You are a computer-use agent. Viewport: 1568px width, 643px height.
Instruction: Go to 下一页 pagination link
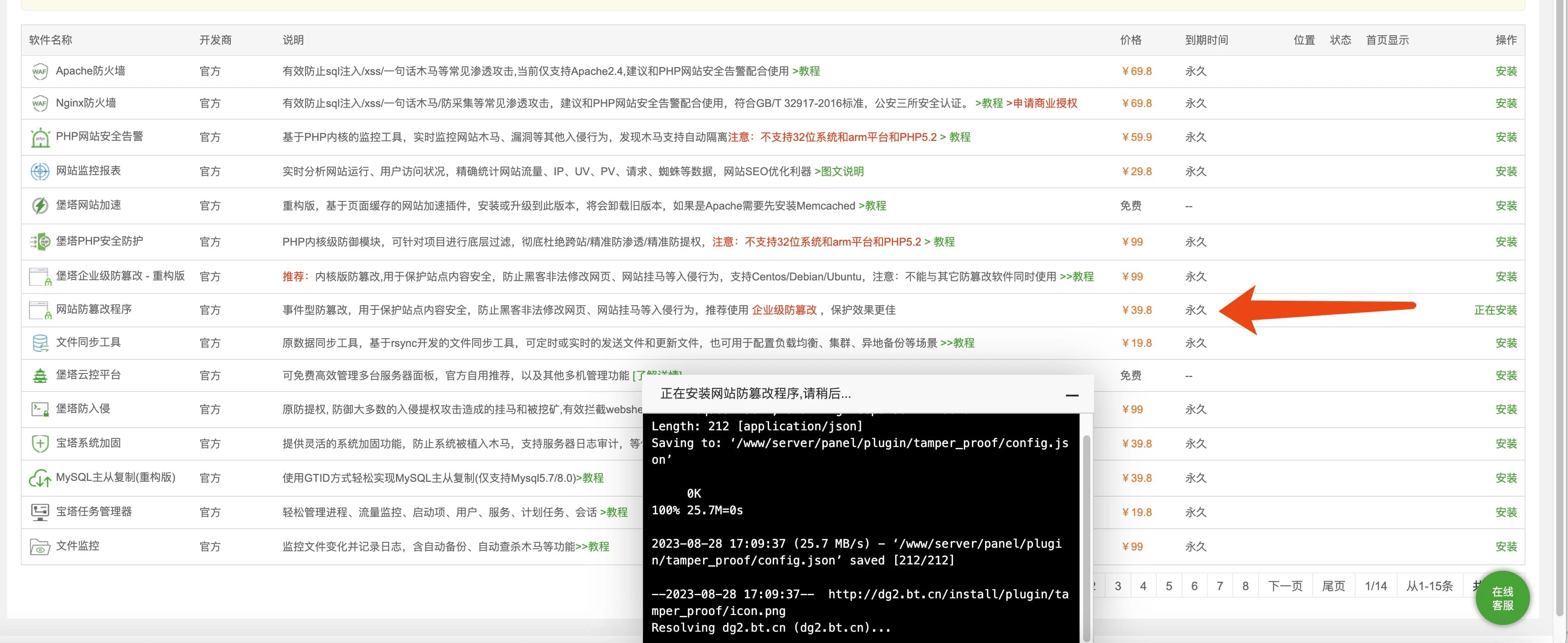coord(1284,585)
